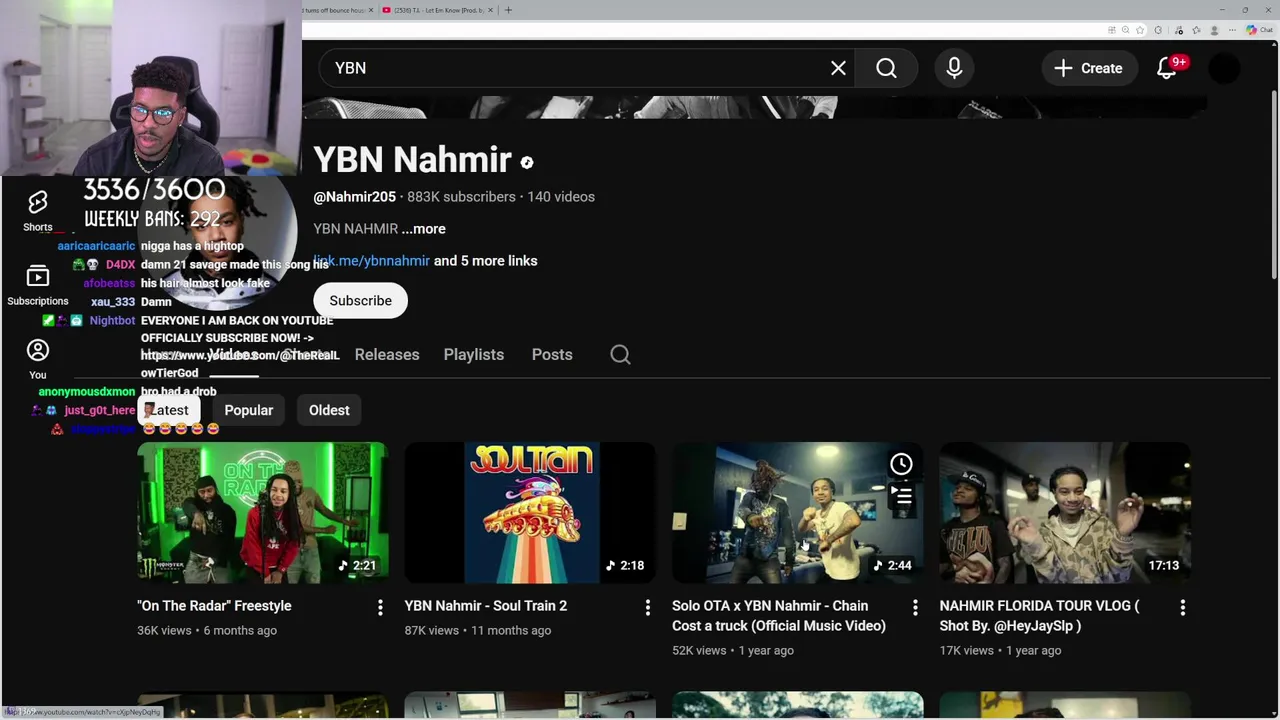Close the 'bounce house' browser tab

coord(371,10)
